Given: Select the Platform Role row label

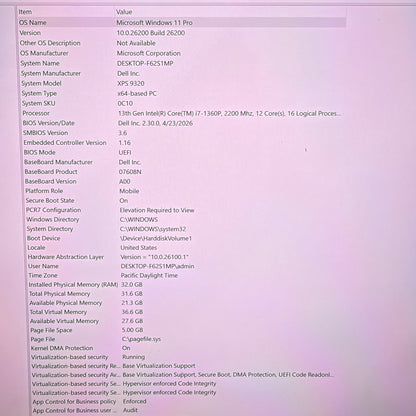Looking at the screenshot, I should click(44, 191).
